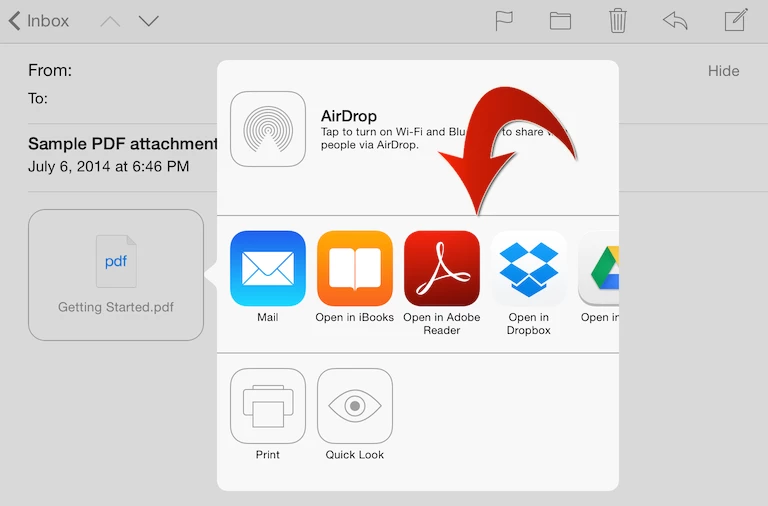Compose a new message
768x506 pixels.
point(736,20)
